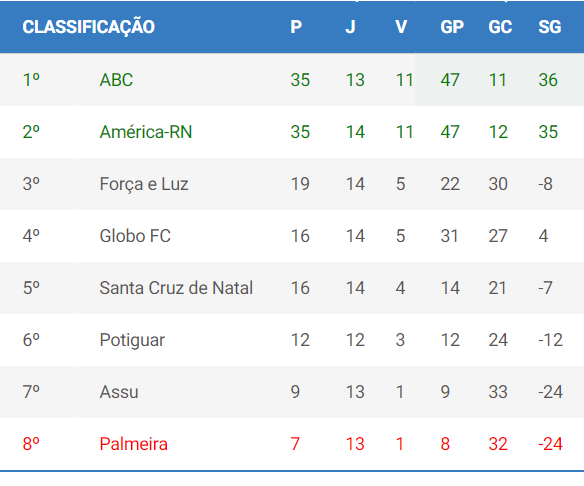Viewport: 584px width, 486px height.
Task: Open the Palmeira team in red
Action: [133, 444]
